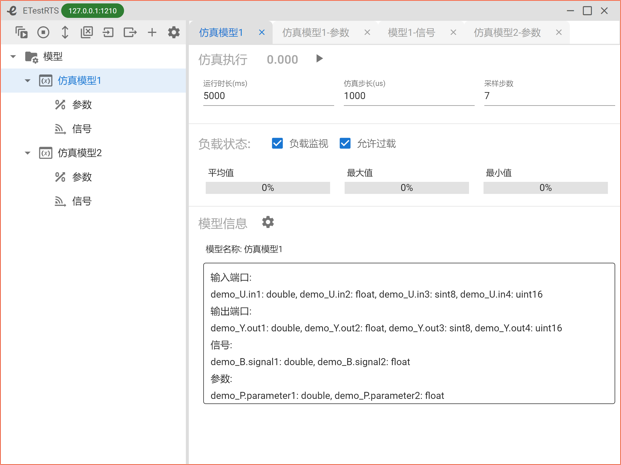Click the 运行时长(ms) input field
This screenshot has height=465, width=621.
click(x=269, y=96)
